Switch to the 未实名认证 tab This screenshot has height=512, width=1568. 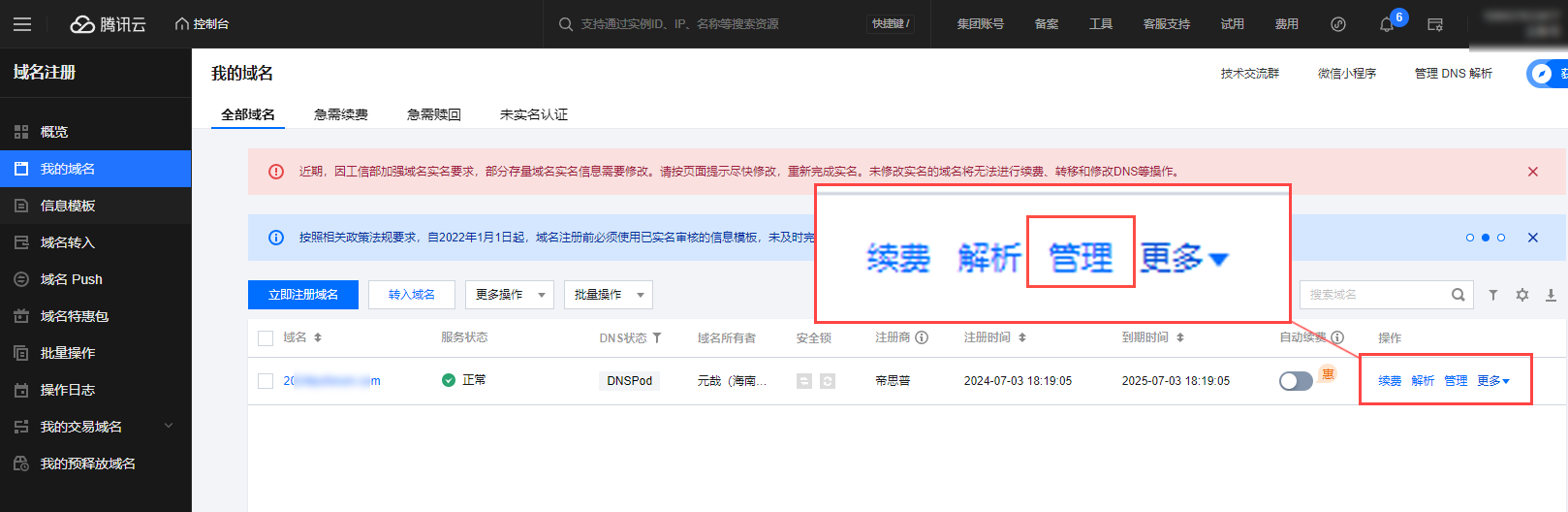[534, 114]
